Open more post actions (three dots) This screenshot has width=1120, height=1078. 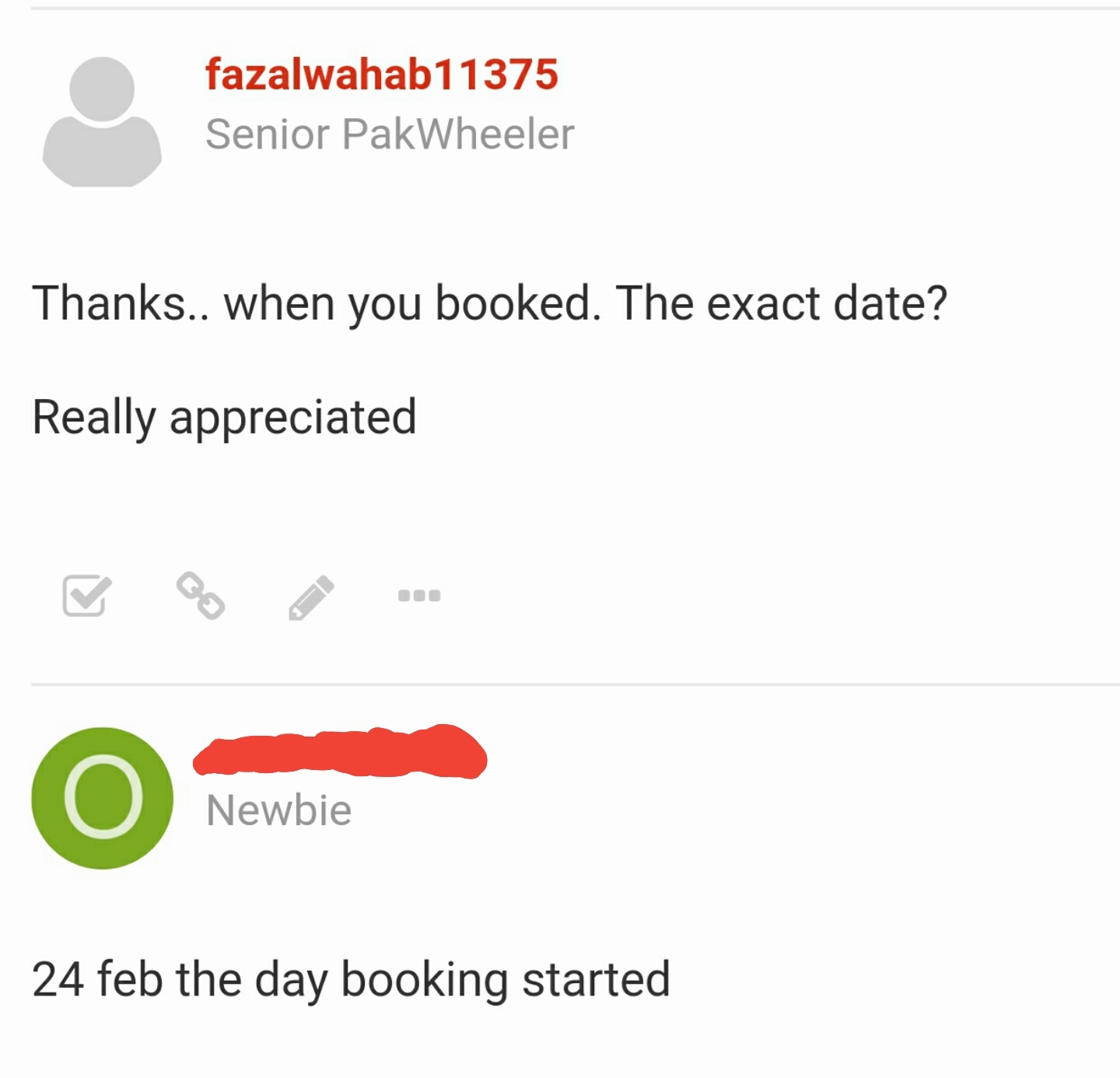(x=419, y=596)
